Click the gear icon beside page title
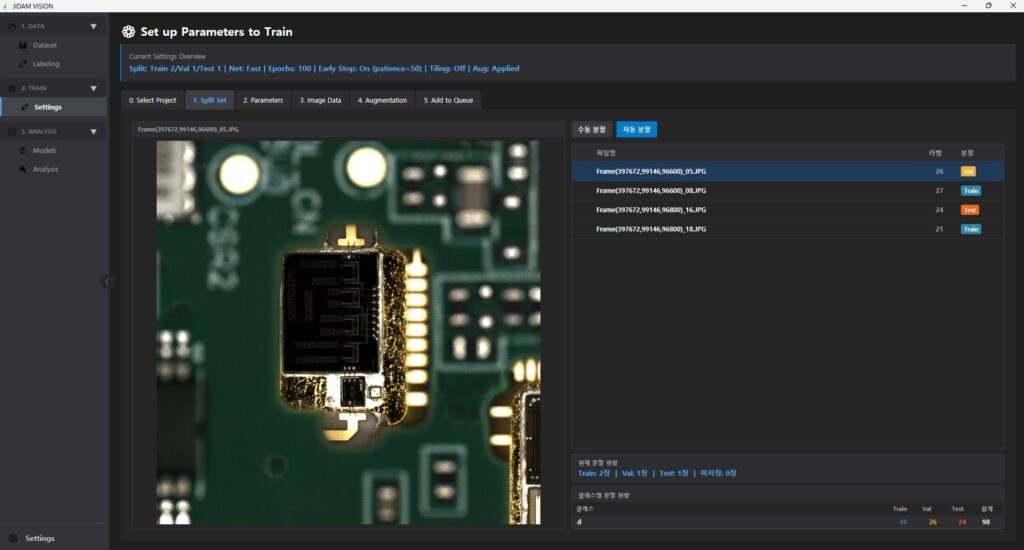1024x550 pixels. [x=129, y=31]
